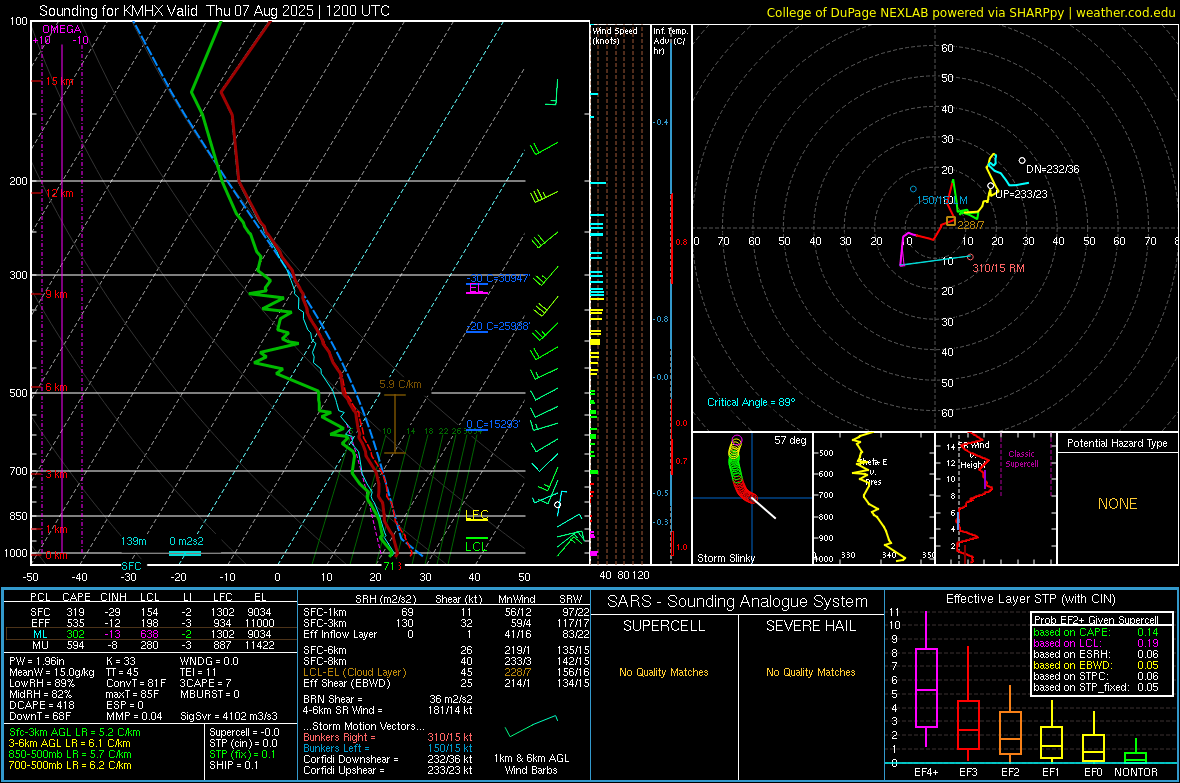Click the Eff Shear (EBWD) row label
Viewport: 1180px width, 783px height.
click(346, 683)
